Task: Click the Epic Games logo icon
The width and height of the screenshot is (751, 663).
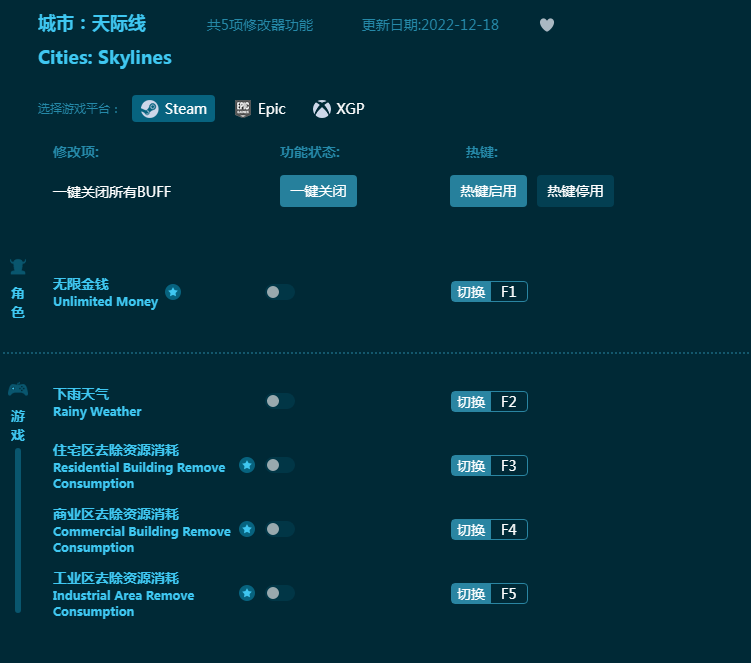Action: tap(243, 109)
